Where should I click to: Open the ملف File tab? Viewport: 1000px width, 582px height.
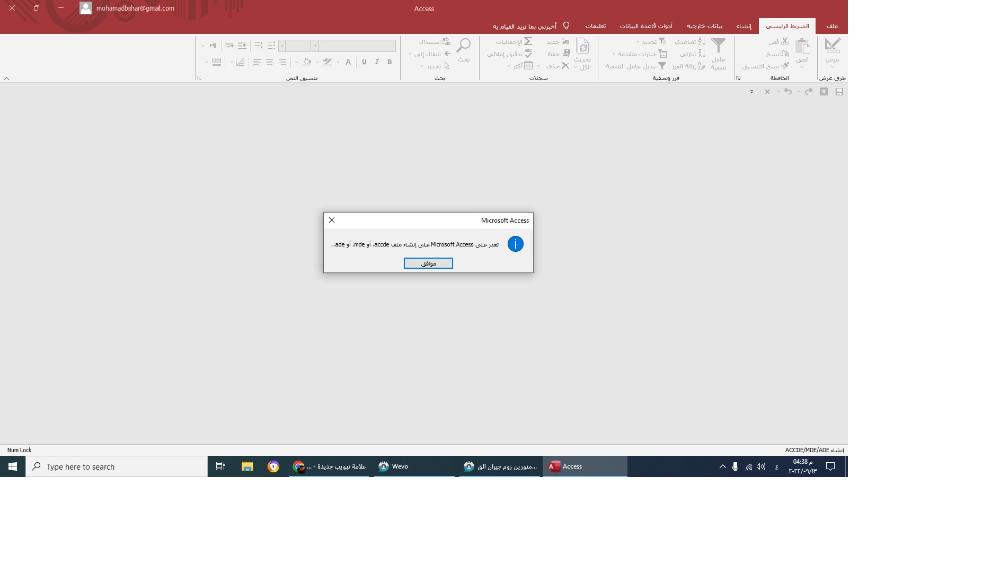coord(832,26)
